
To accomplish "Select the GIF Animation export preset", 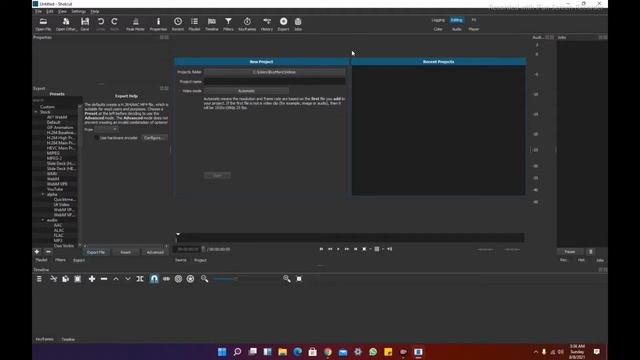I will [x=60, y=127].
